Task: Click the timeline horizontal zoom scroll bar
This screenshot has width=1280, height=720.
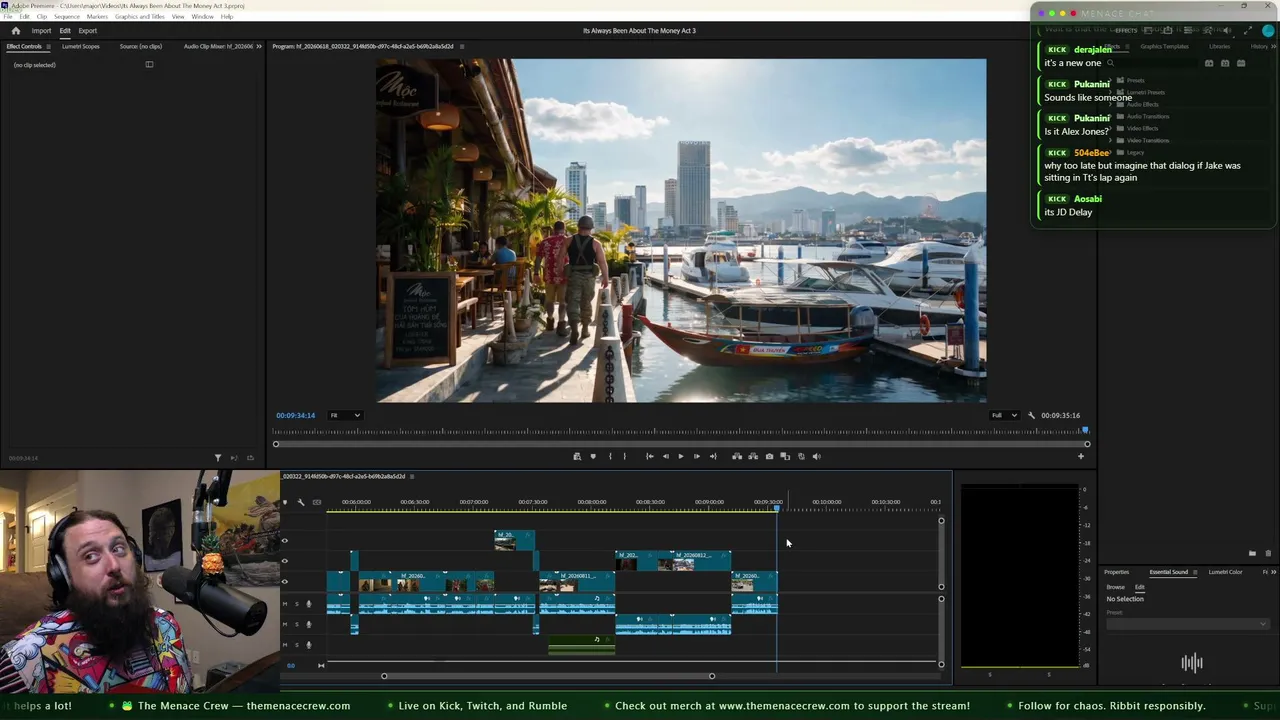Action: (548, 676)
